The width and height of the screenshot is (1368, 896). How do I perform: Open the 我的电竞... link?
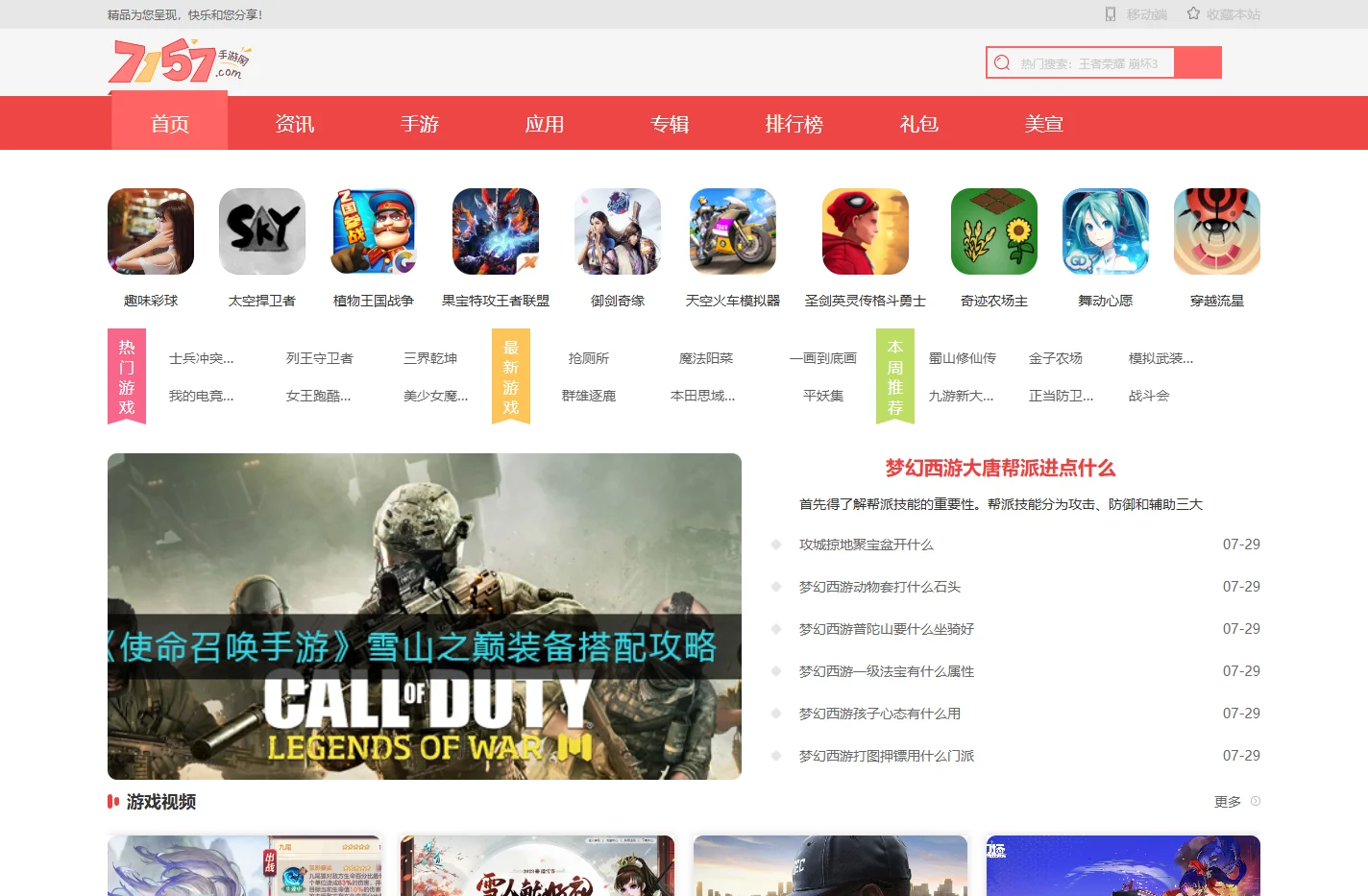[x=202, y=396]
